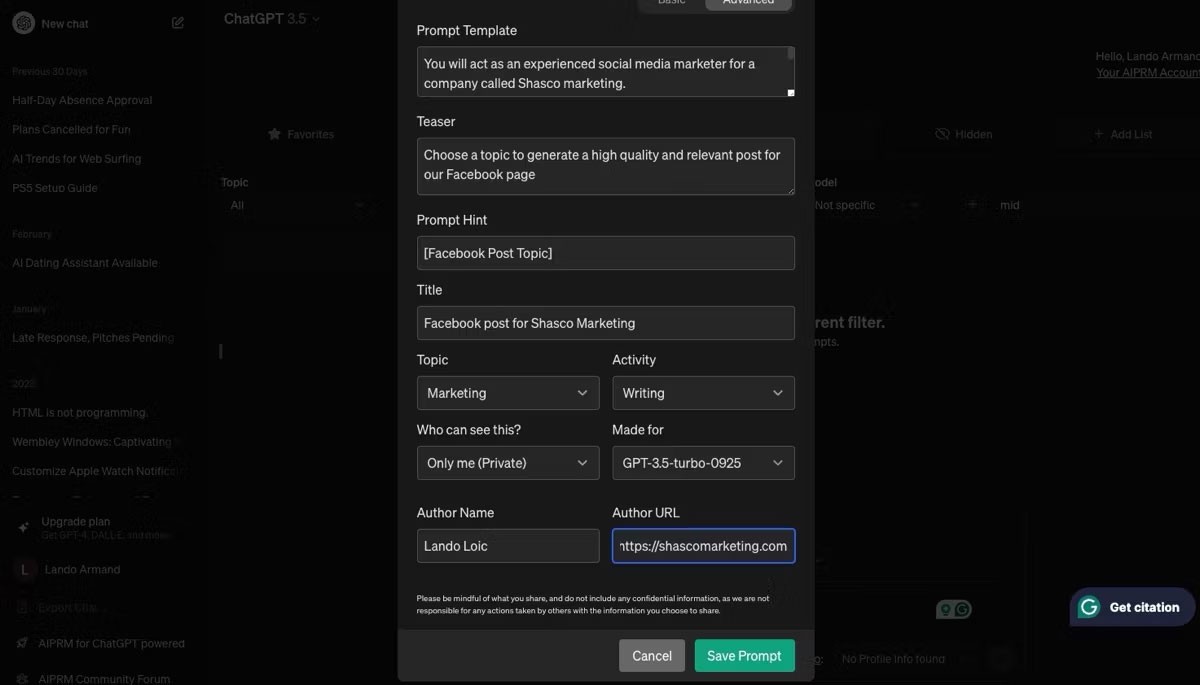
Task: Click the Lando Armand avatar icon
Action: click(x=24, y=569)
